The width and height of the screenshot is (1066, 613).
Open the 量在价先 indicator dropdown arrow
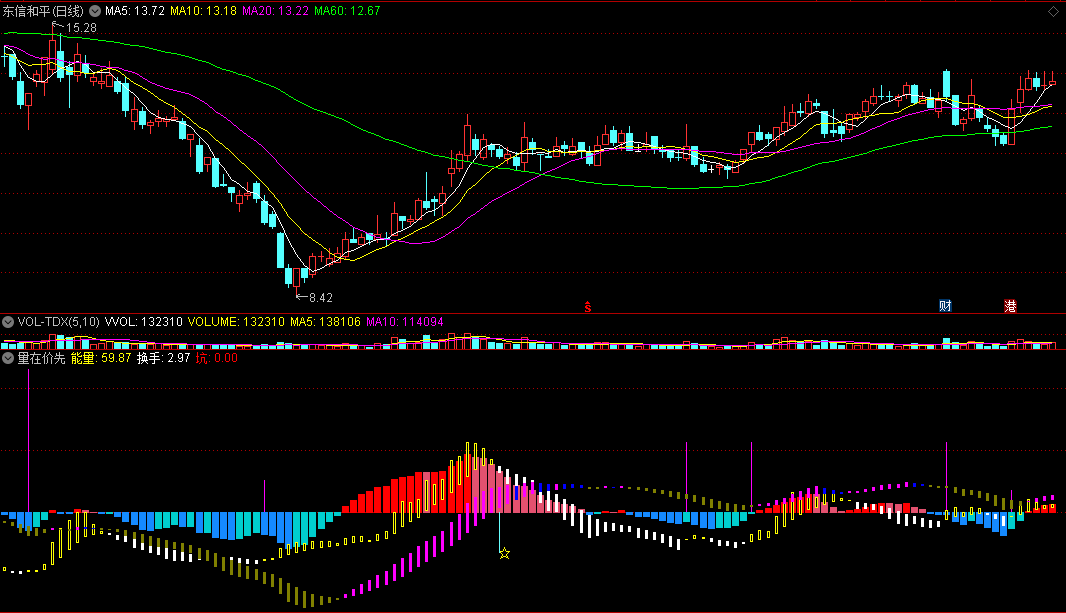click(x=8, y=358)
